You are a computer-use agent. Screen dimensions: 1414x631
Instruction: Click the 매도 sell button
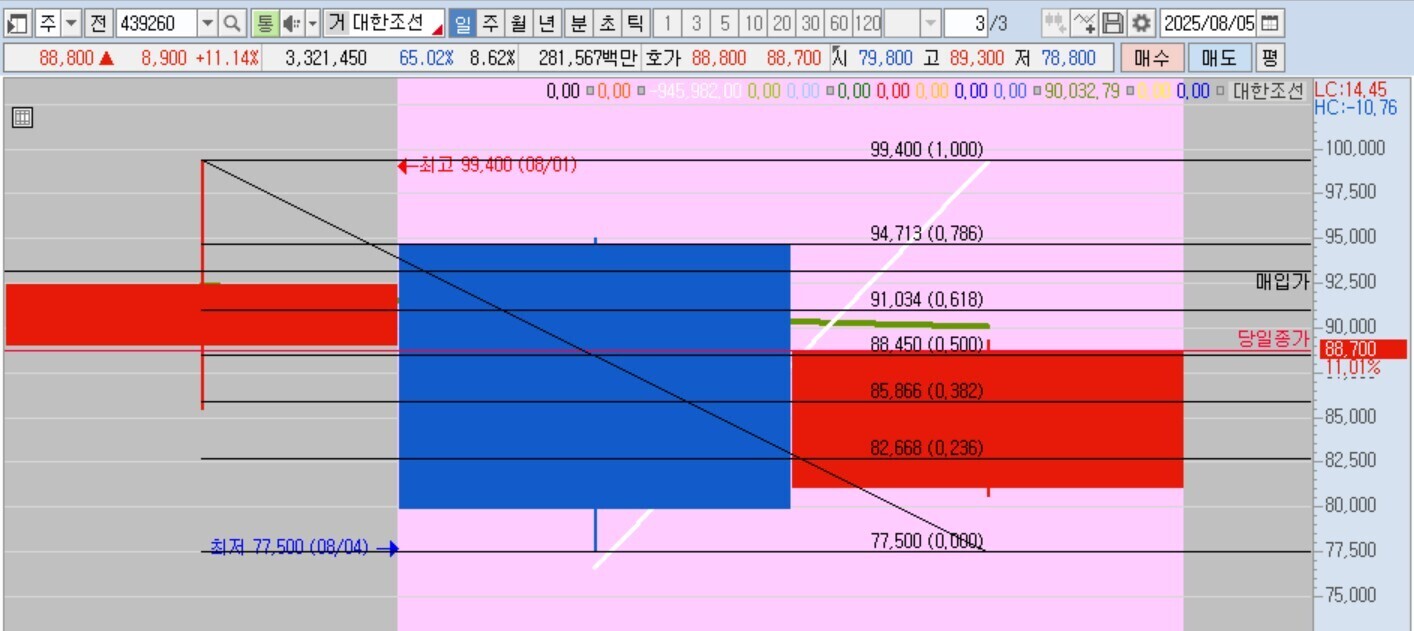tap(1219, 58)
